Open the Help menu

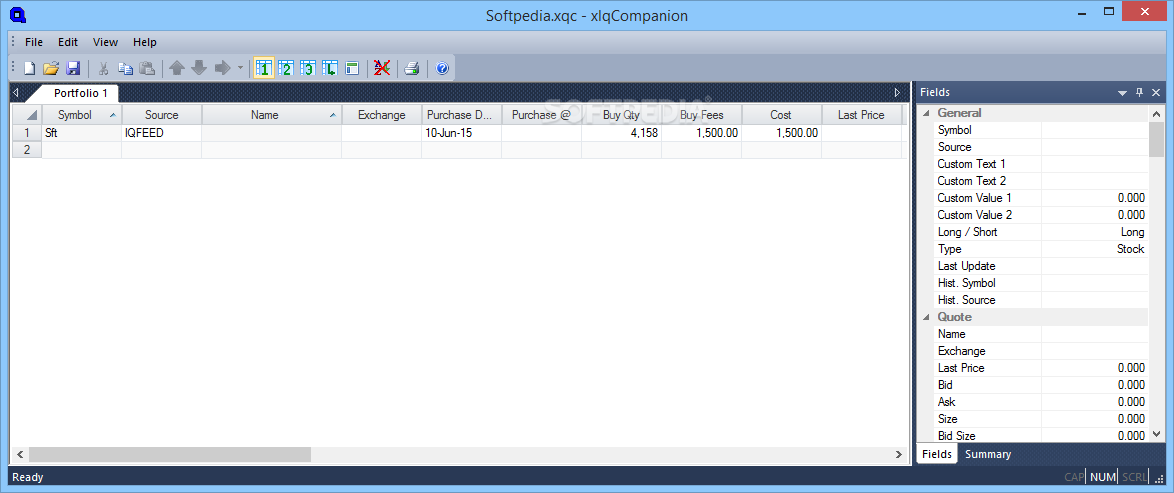[x=145, y=42]
